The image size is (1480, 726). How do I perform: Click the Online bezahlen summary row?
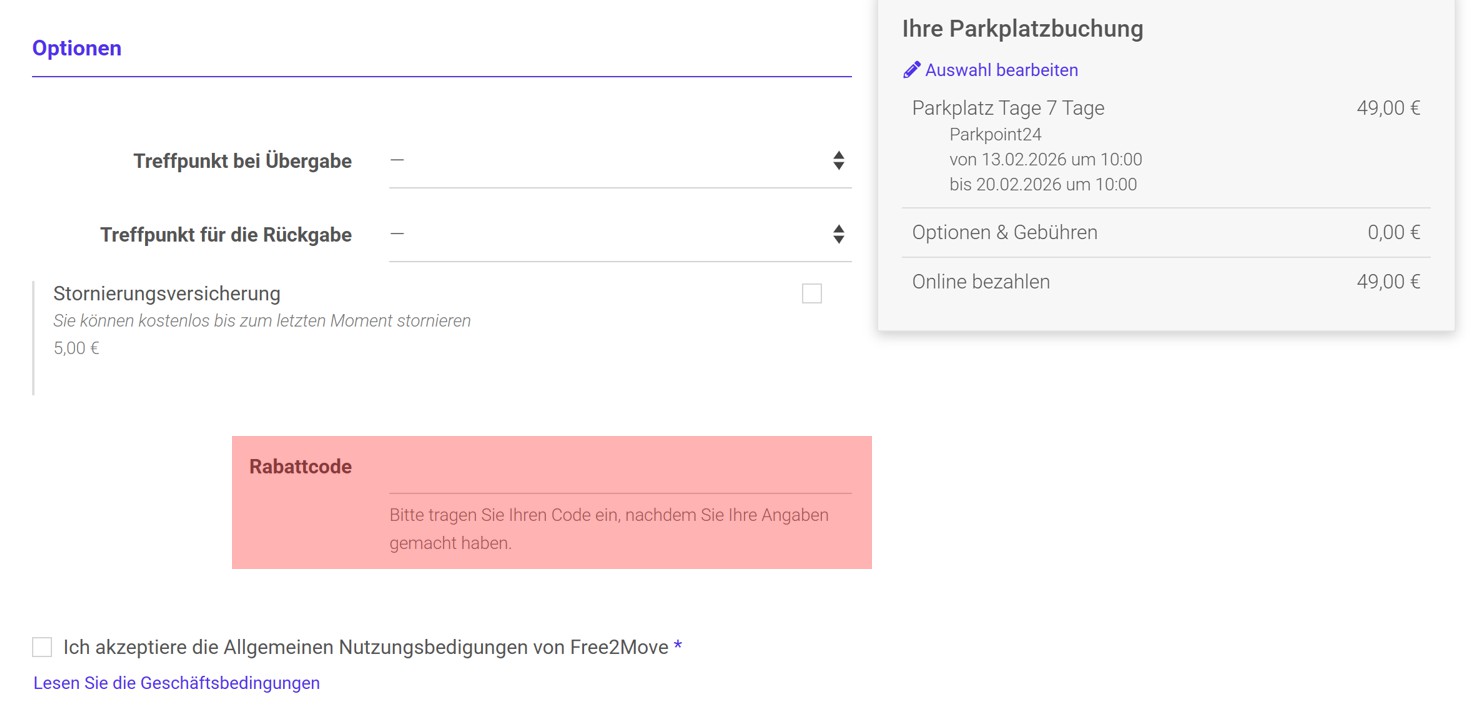point(981,281)
